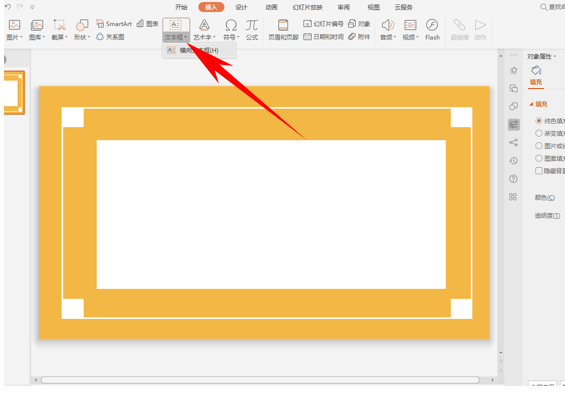Open the four-squares apps sidebar icon
Viewport: 565px width, 393px height.
513,197
